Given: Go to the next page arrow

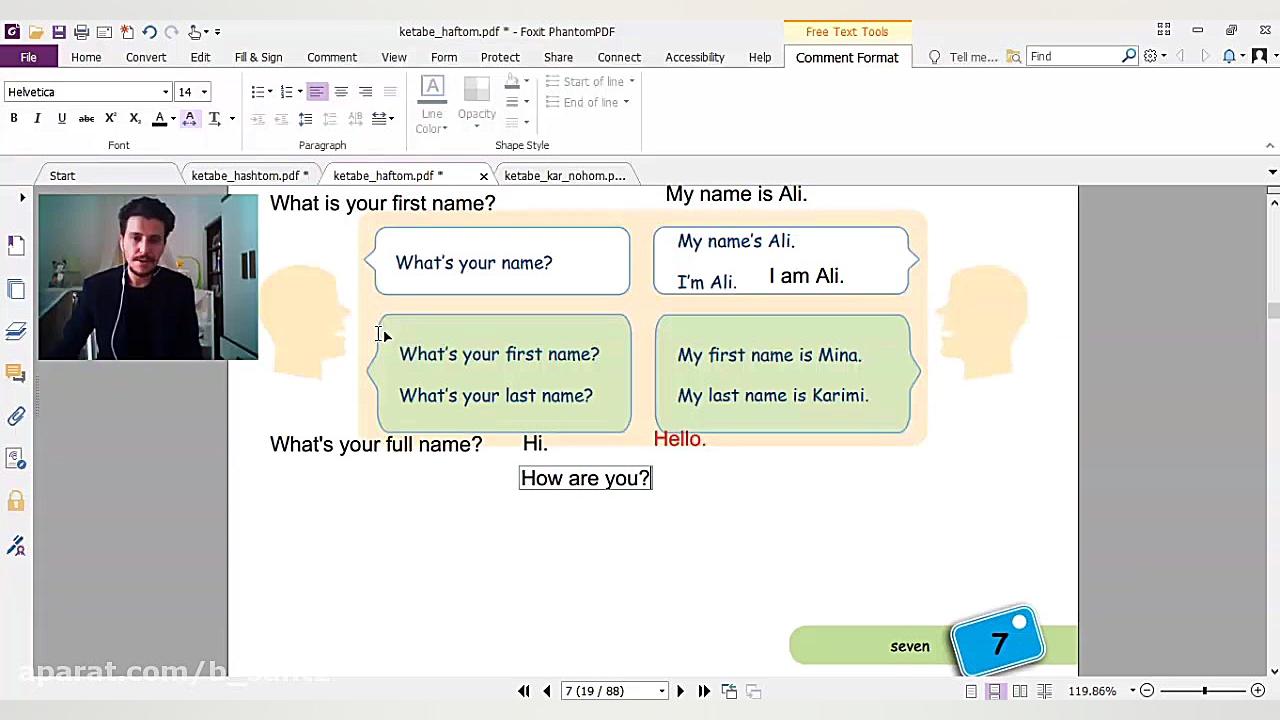Looking at the screenshot, I should pyautogui.click(x=680, y=691).
